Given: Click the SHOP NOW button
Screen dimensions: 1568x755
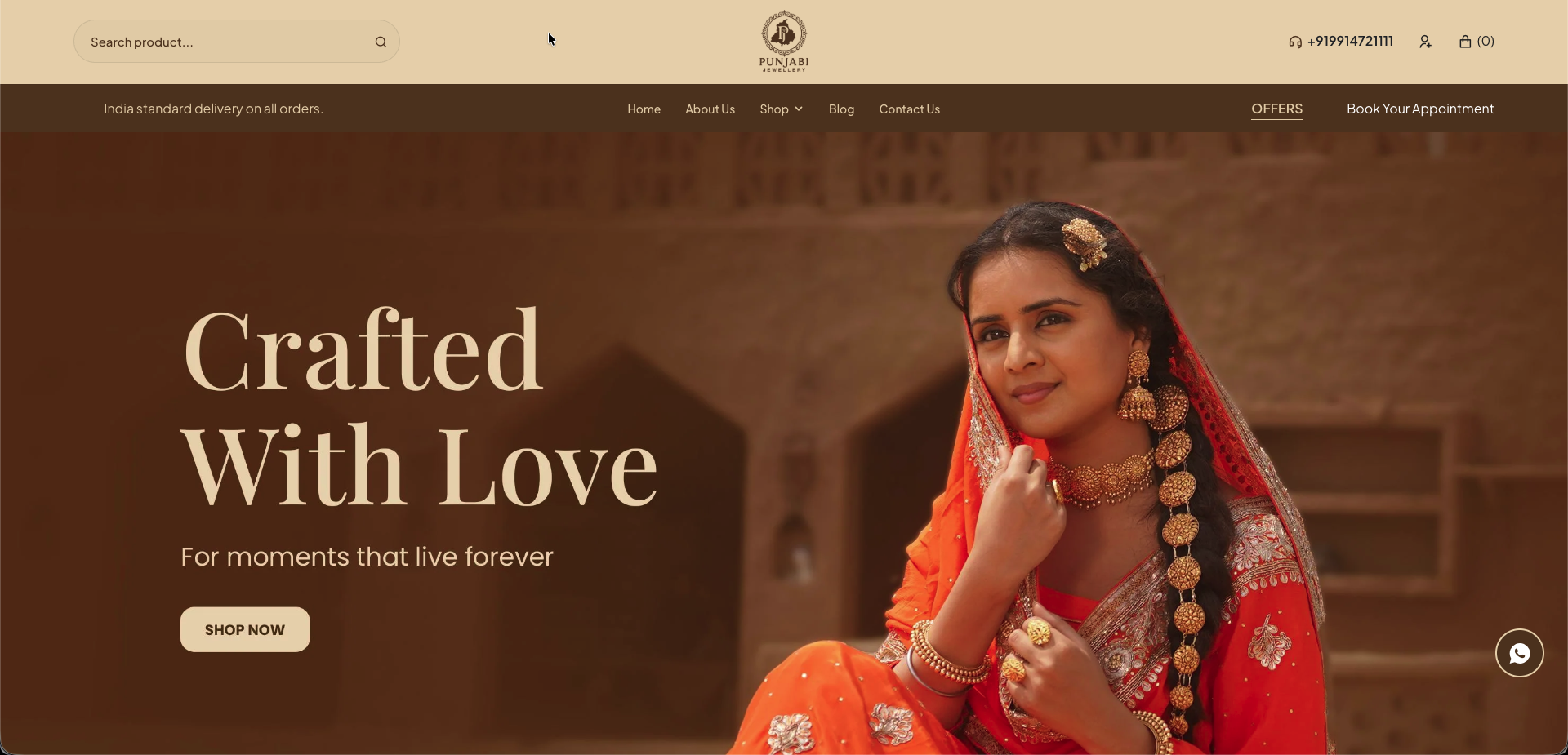Looking at the screenshot, I should (245, 629).
